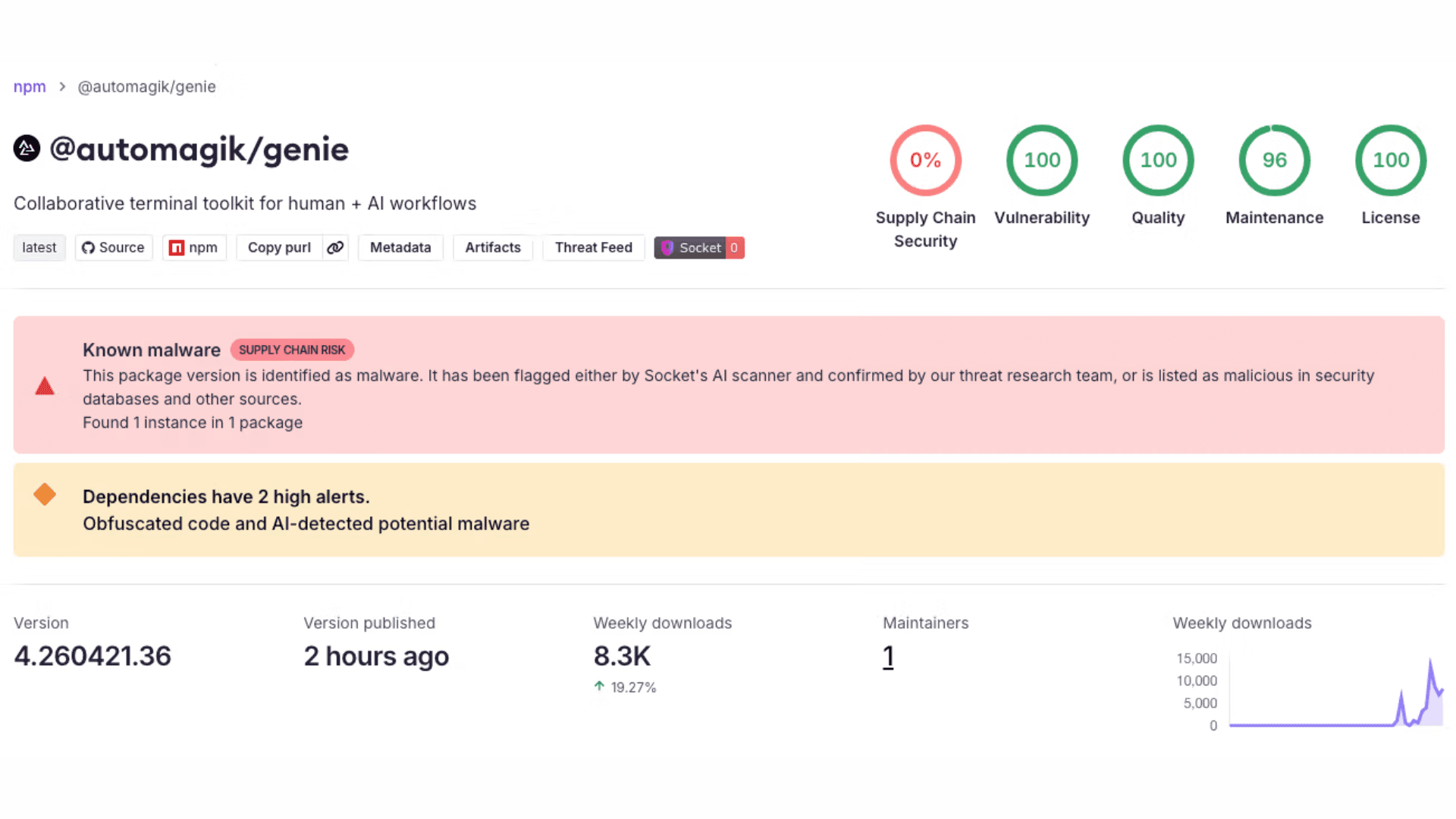Viewport: 1456px width, 819px height.
Task: Click the maintainers count link
Action: point(888,656)
